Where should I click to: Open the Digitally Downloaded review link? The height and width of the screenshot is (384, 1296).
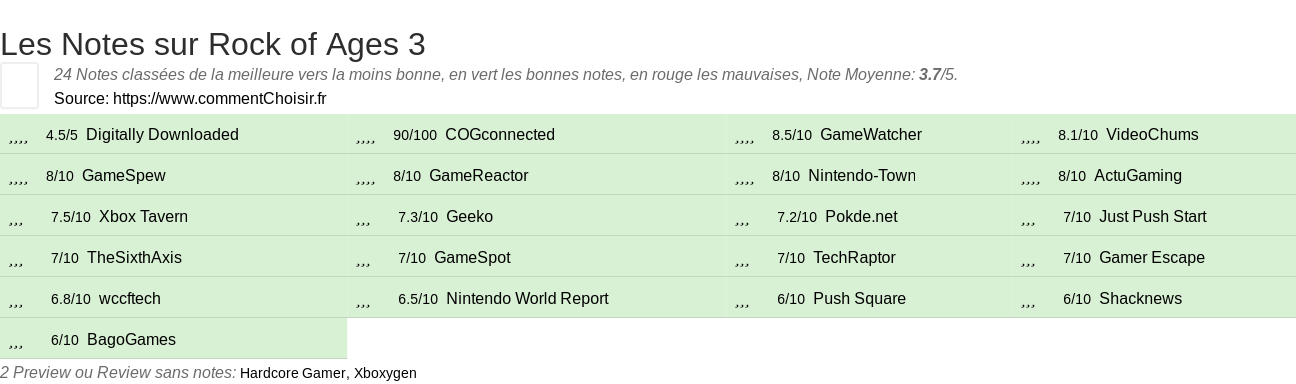tap(162, 134)
